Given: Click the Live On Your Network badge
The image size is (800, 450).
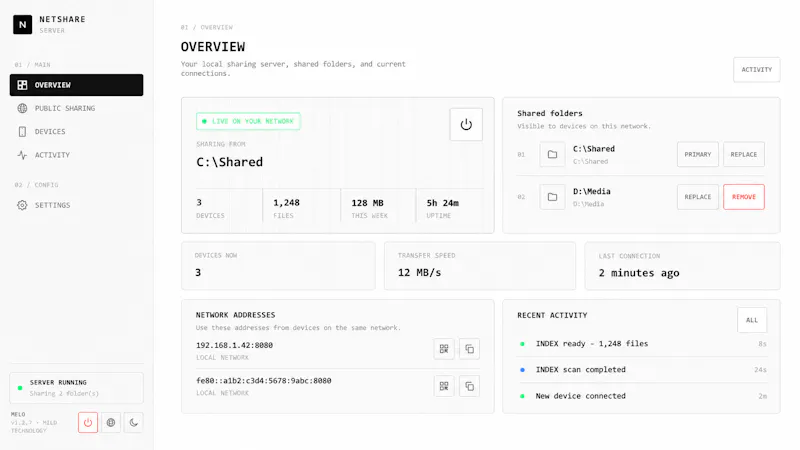Looking at the screenshot, I should [x=248, y=121].
